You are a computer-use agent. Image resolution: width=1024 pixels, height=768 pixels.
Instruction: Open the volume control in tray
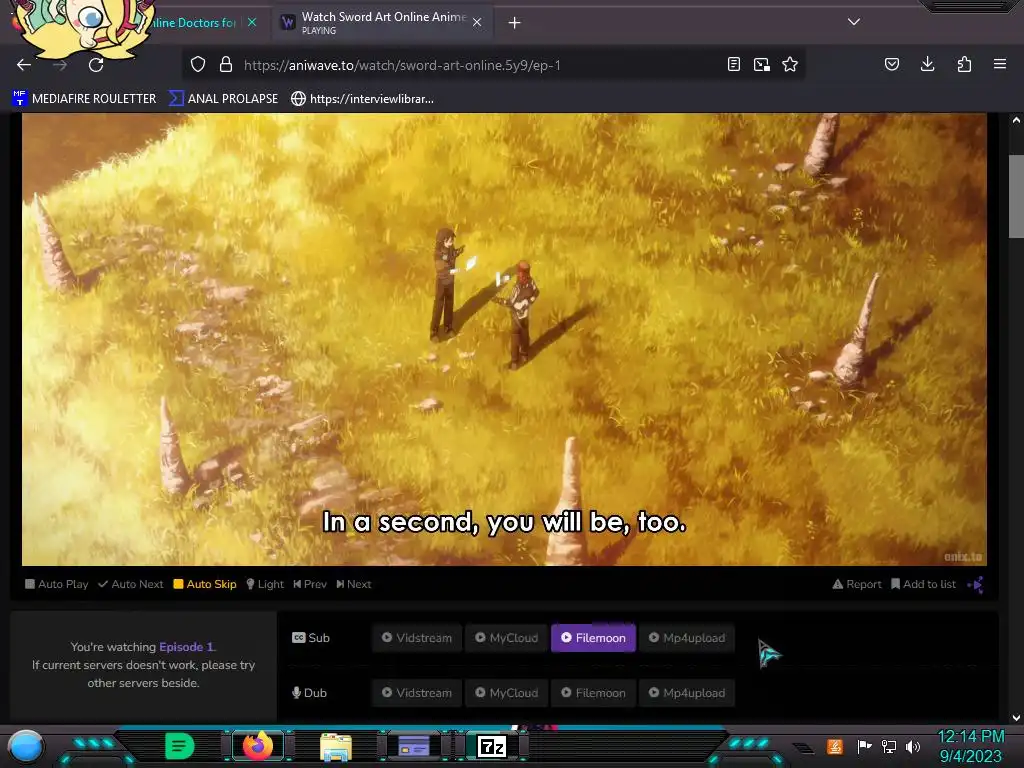tap(913, 746)
